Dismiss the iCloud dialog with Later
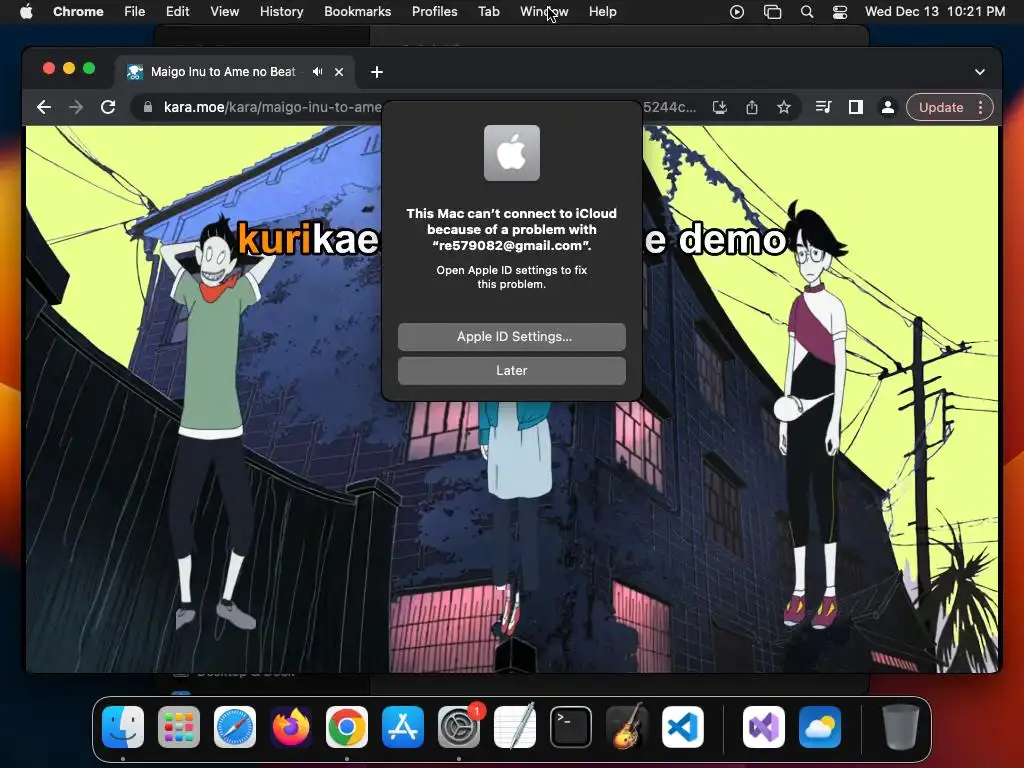Screen dimensions: 1024x768 [x=511, y=370]
